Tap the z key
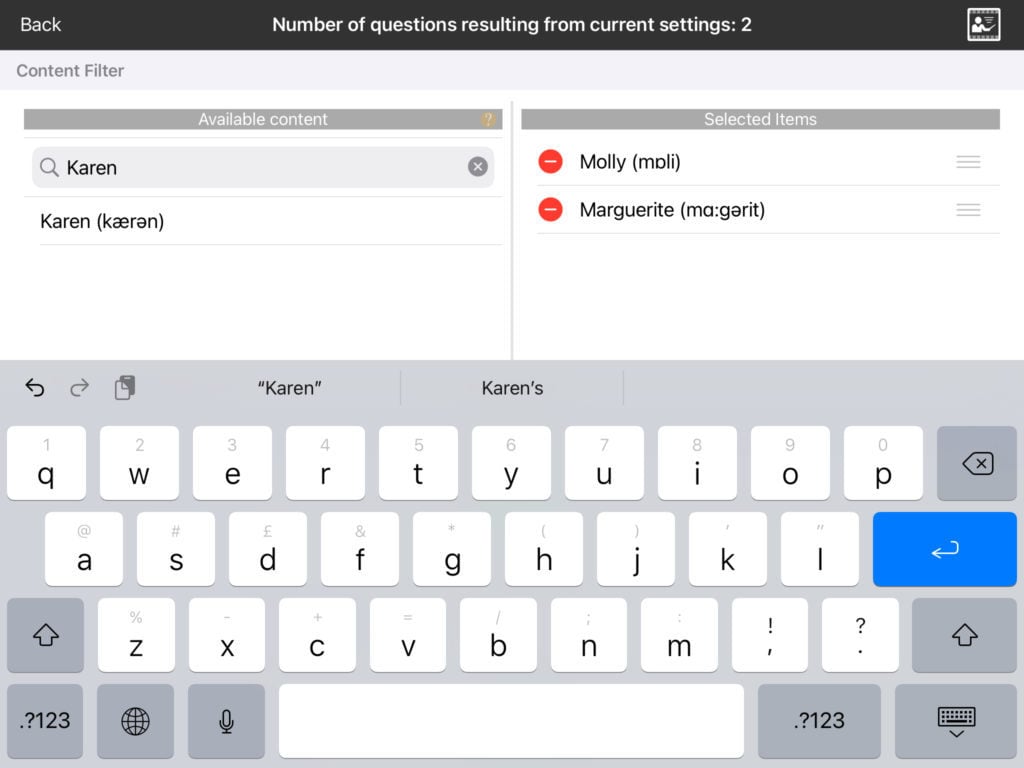The height and width of the screenshot is (768, 1024). coord(136,635)
